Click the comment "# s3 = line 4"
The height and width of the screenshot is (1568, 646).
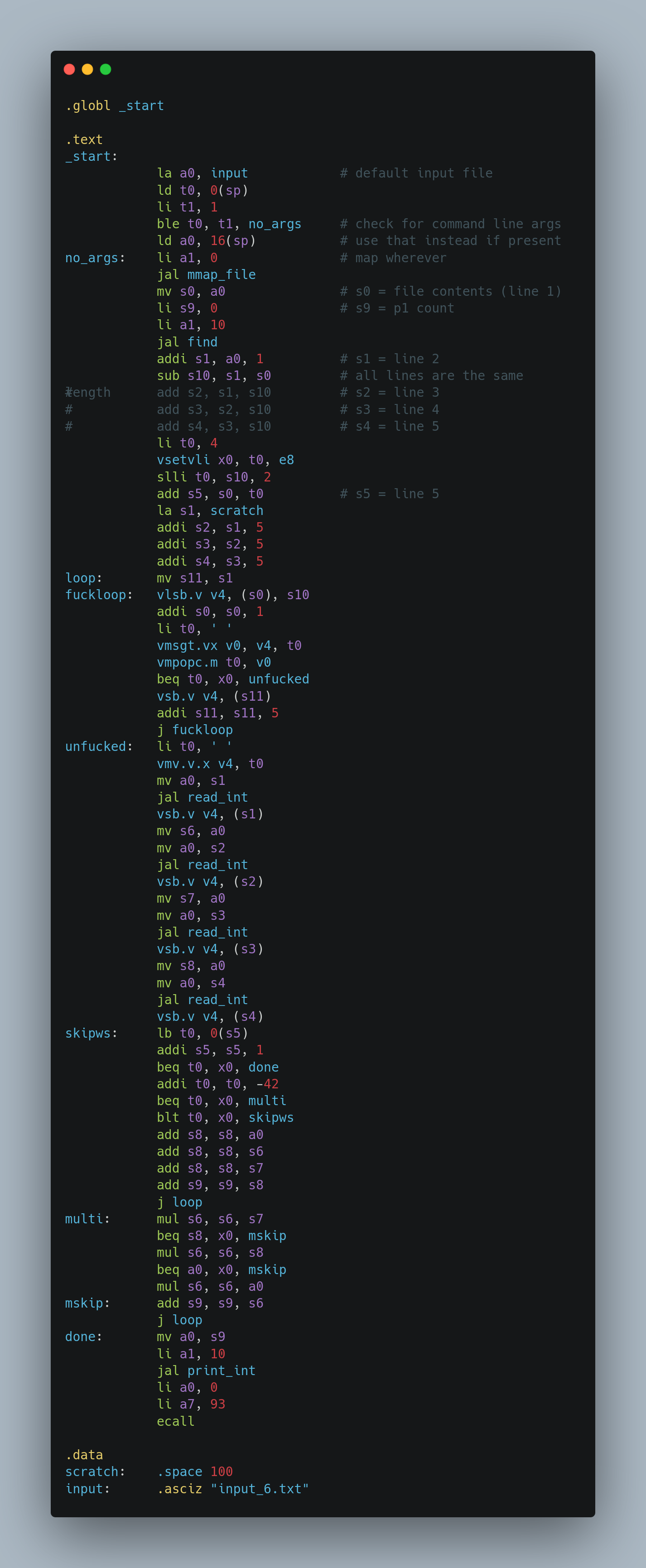(x=390, y=409)
